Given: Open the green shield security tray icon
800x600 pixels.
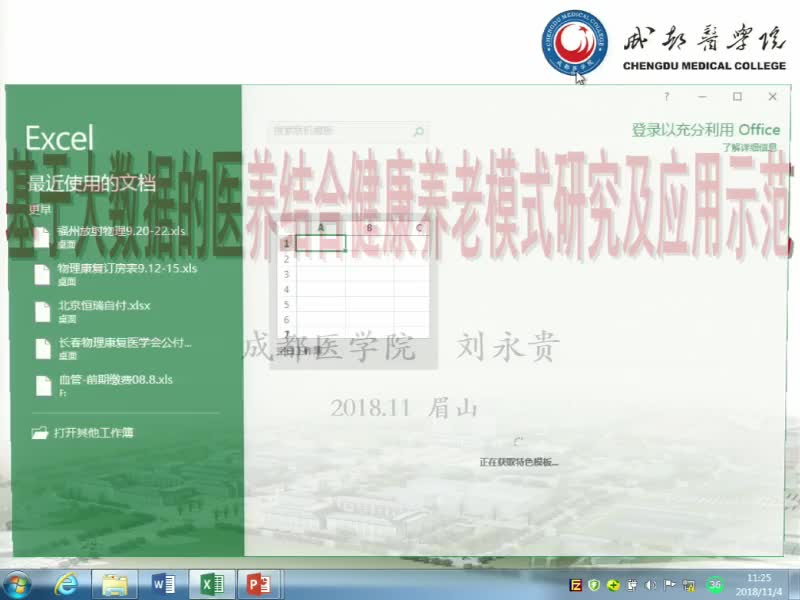Looking at the screenshot, I should point(594,585).
